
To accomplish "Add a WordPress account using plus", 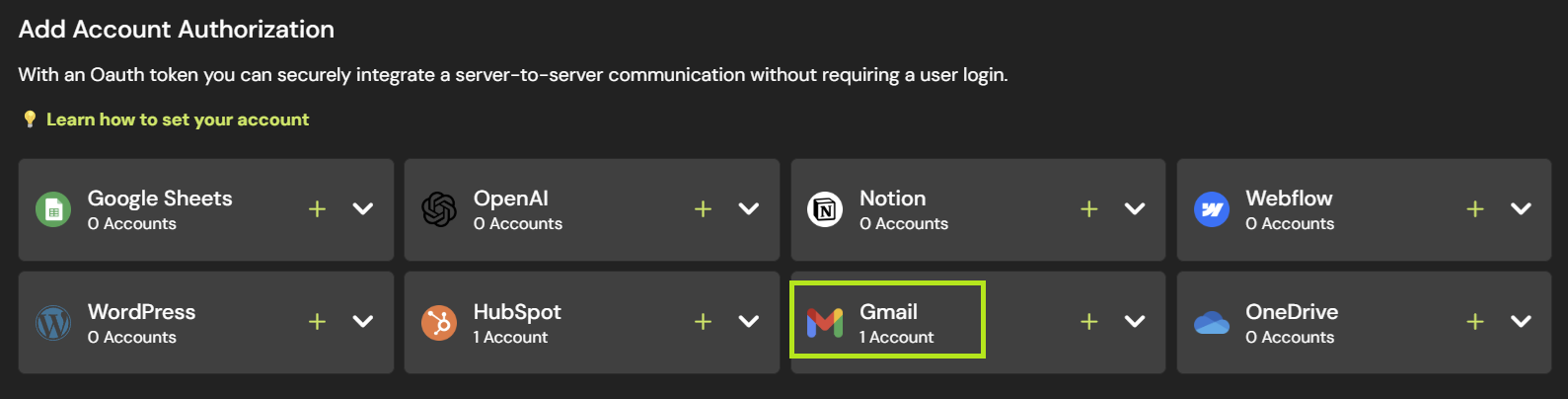I will click(317, 322).
